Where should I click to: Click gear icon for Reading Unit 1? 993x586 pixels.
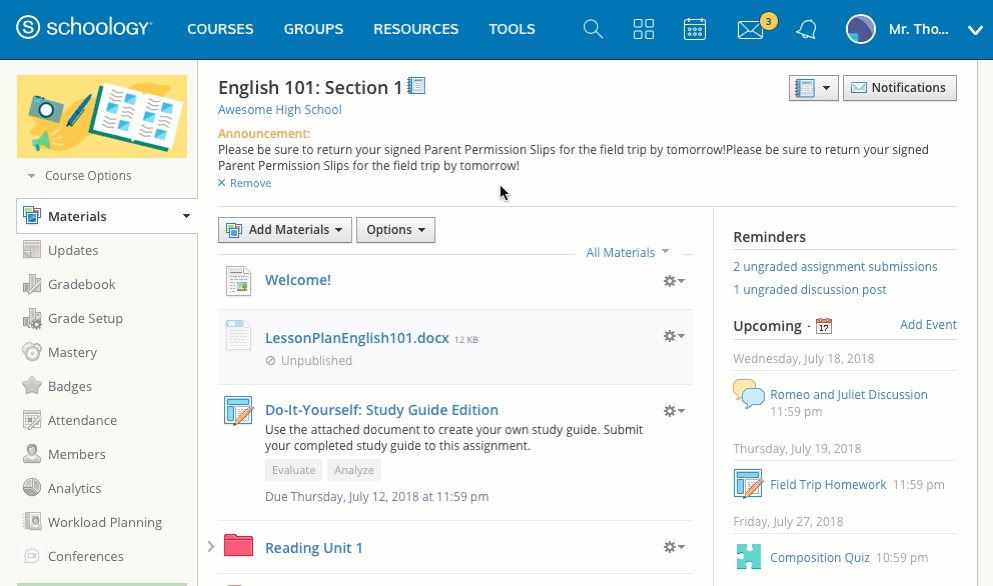point(674,547)
